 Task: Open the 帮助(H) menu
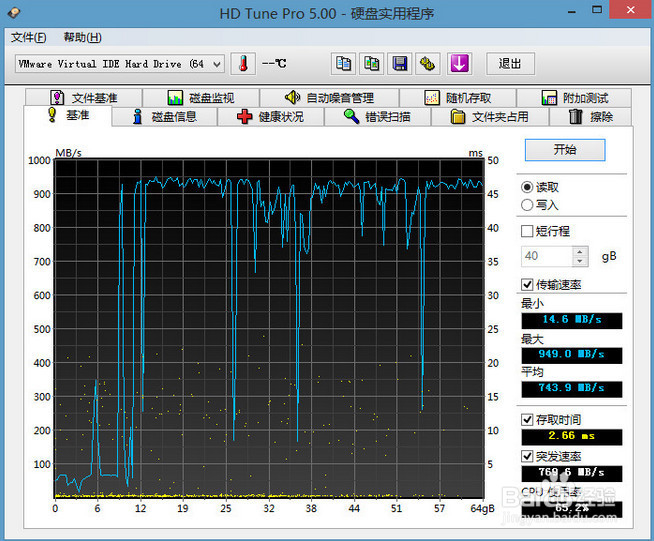[x=82, y=38]
